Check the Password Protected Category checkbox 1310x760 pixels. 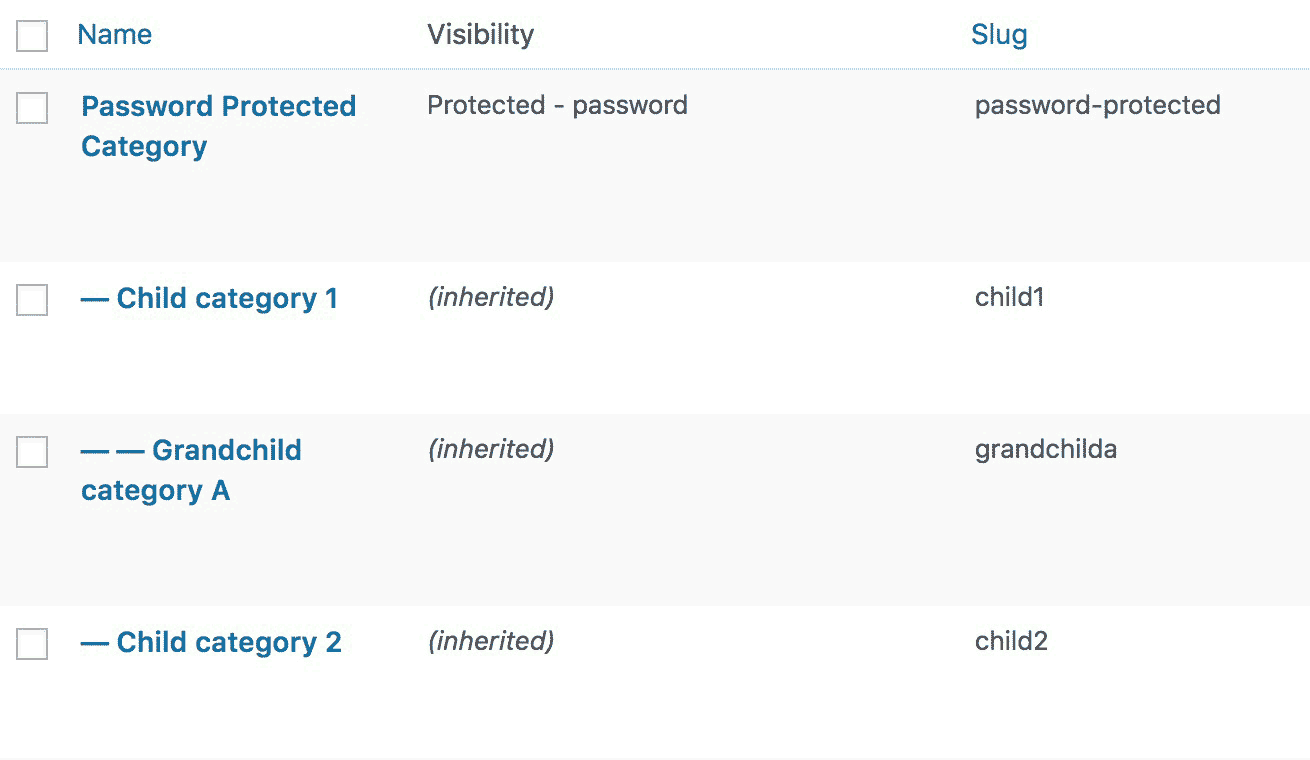[31, 108]
